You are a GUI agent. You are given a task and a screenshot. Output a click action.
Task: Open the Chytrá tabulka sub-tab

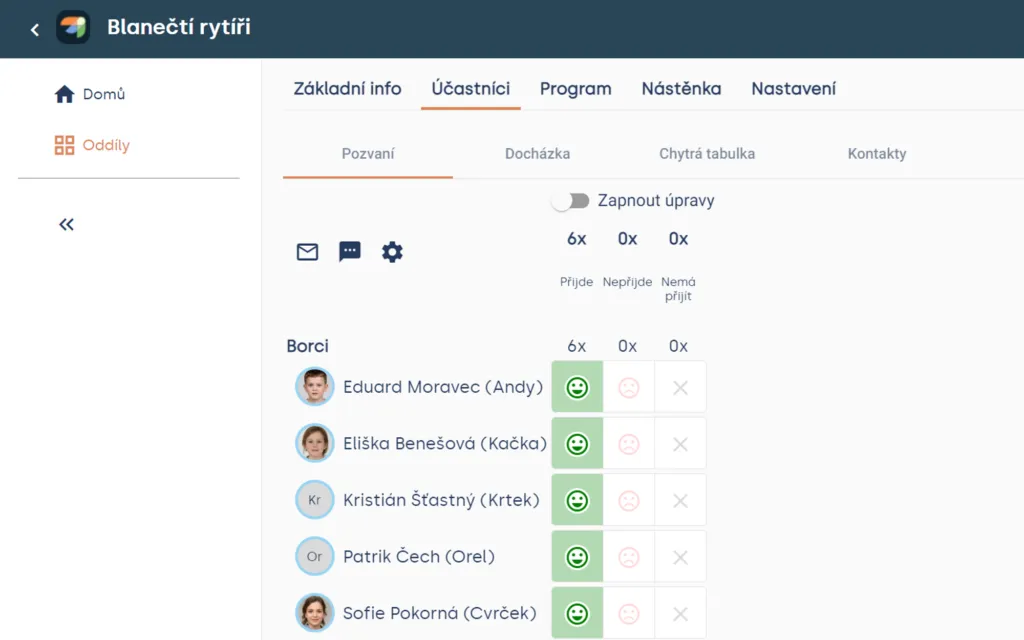tap(707, 153)
